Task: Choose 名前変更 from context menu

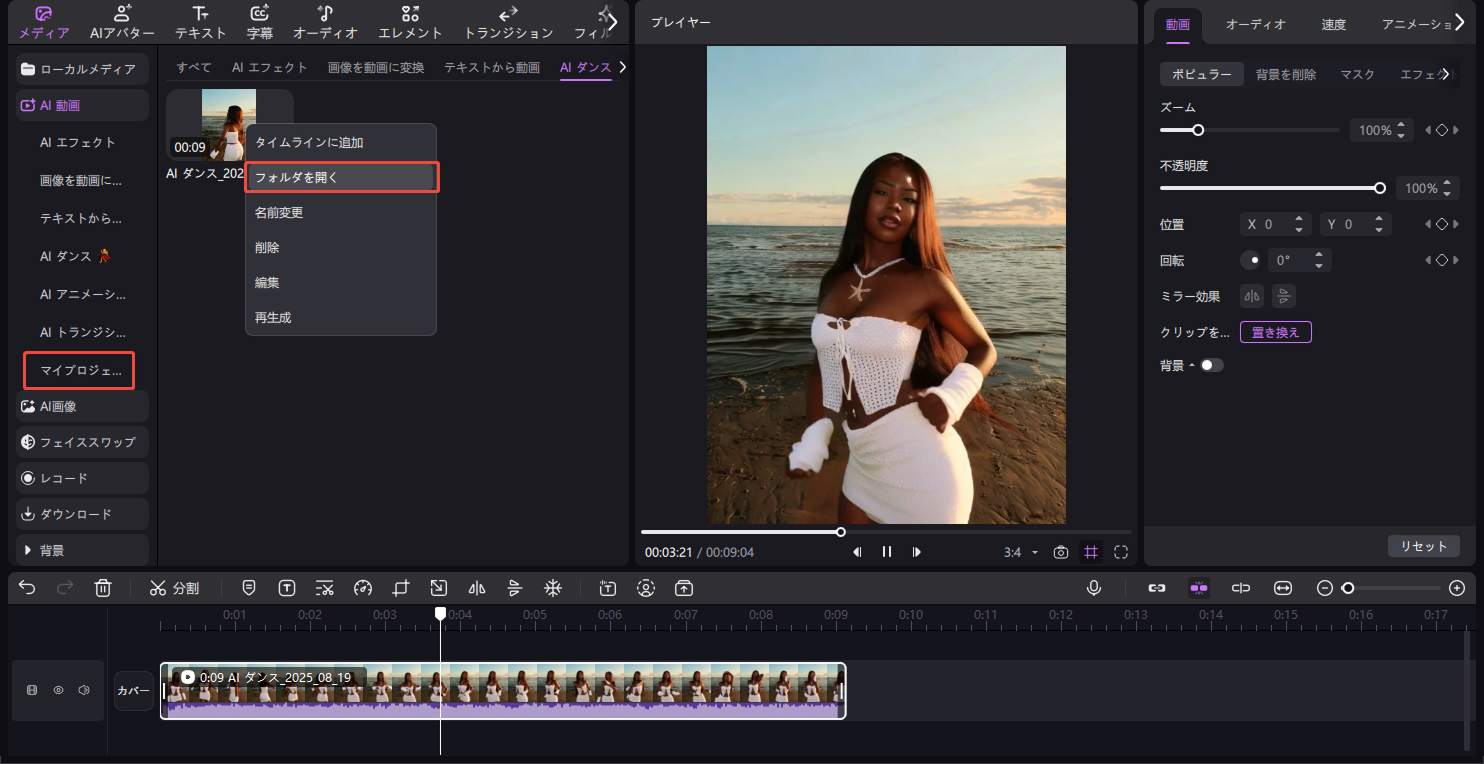Action: (341, 212)
